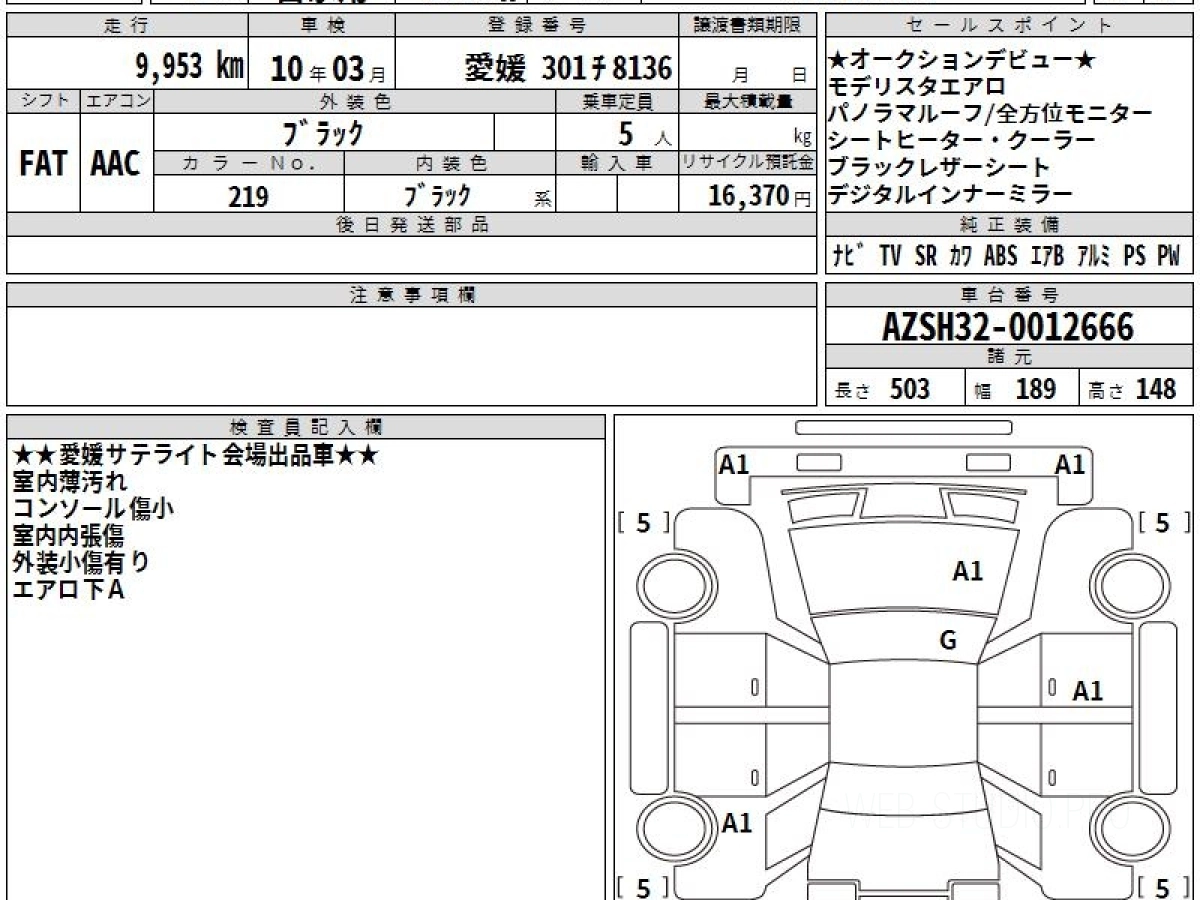Viewport: 1200px width, 900px height.
Task: Select the ブラックレザーシート line
Action: click(x=940, y=167)
